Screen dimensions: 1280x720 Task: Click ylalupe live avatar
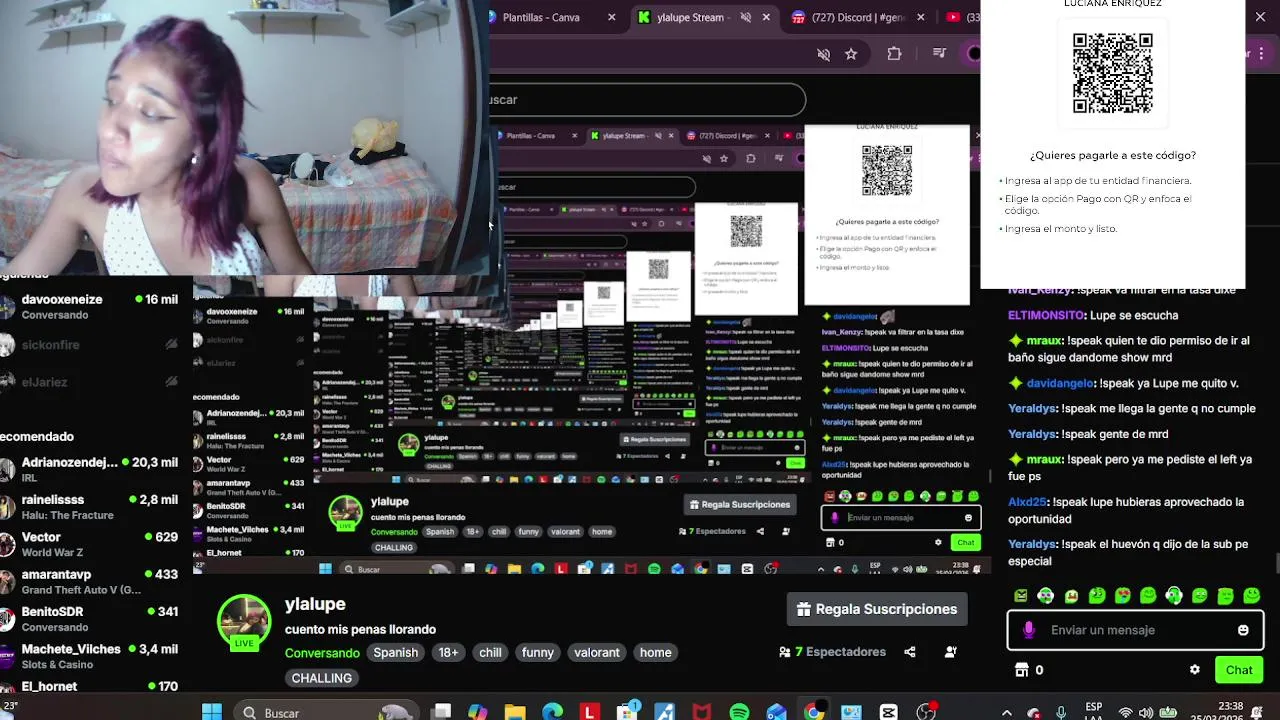pos(244,622)
